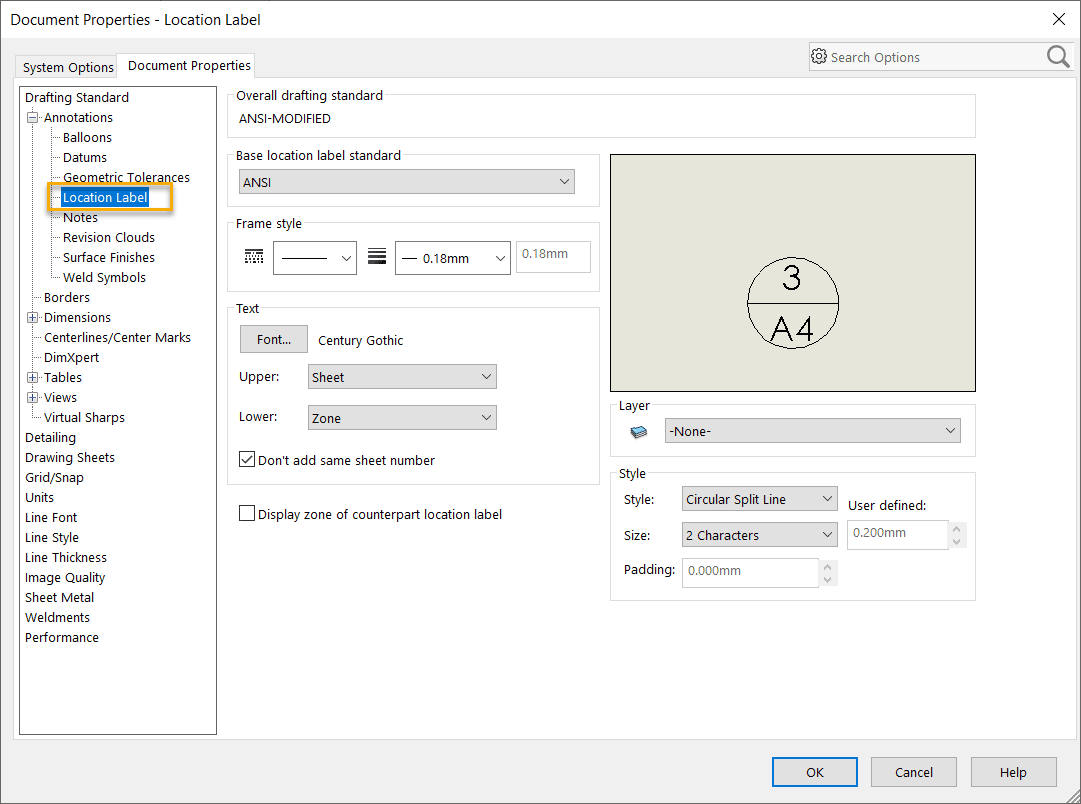The height and width of the screenshot is (804, 1081).
Task: Enable Display zone of counterpart location label
Action: (x=247, y=514)
